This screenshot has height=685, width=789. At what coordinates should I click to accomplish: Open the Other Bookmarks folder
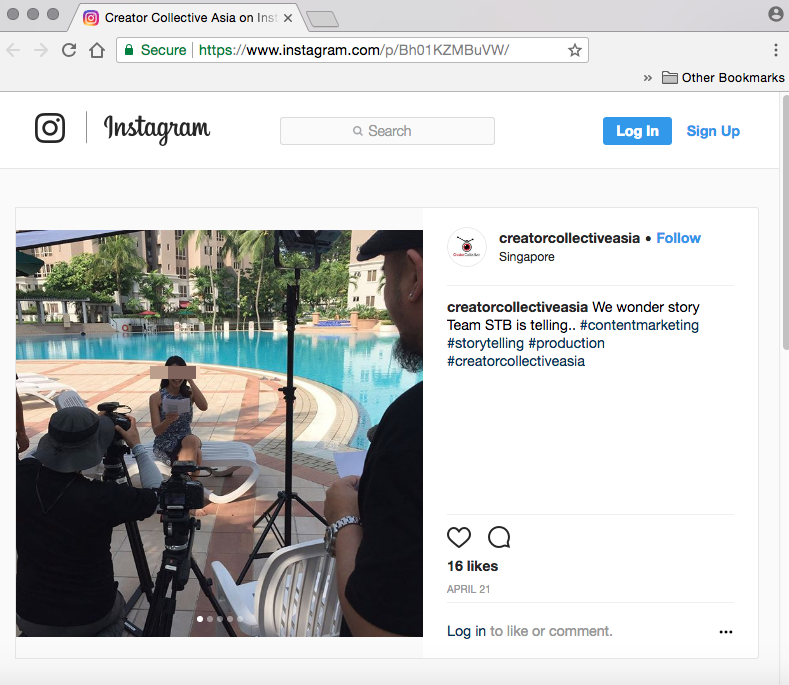click(x=723, y=78)
